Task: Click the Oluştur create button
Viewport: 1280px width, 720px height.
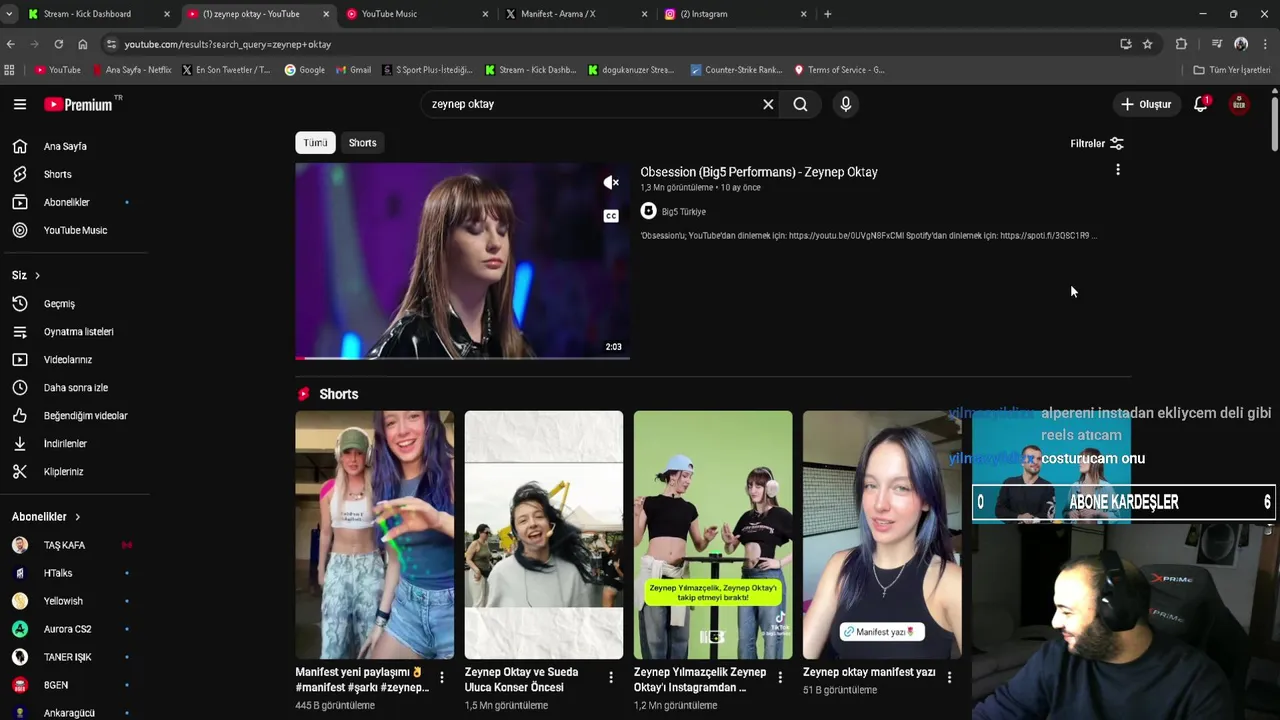Action: (1145, 104)
